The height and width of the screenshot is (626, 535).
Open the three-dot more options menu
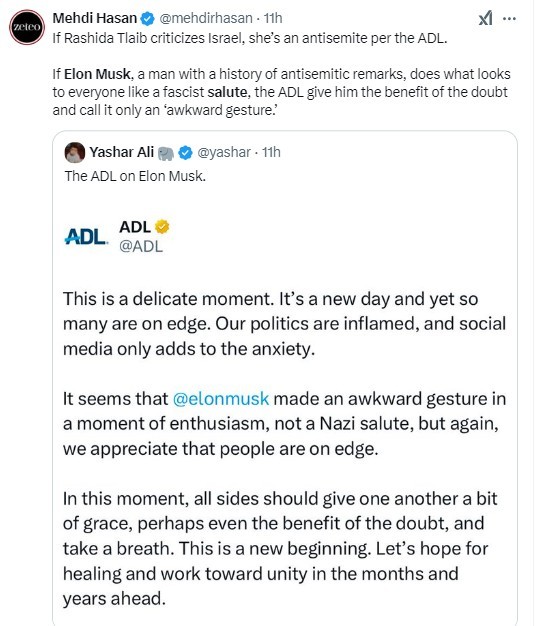(x=509, y=18)
